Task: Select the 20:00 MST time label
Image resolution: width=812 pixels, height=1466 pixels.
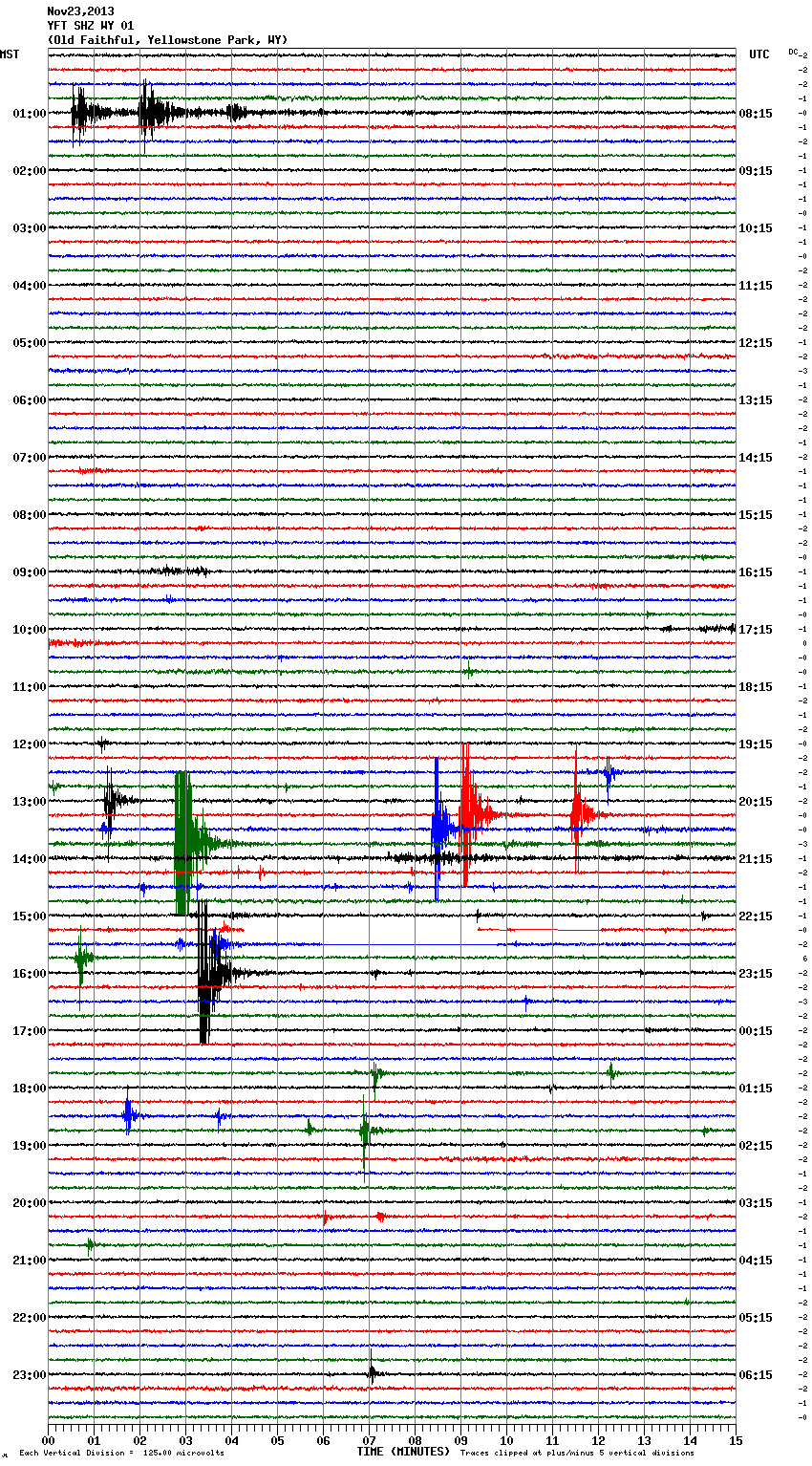Action: [30, 1202]
